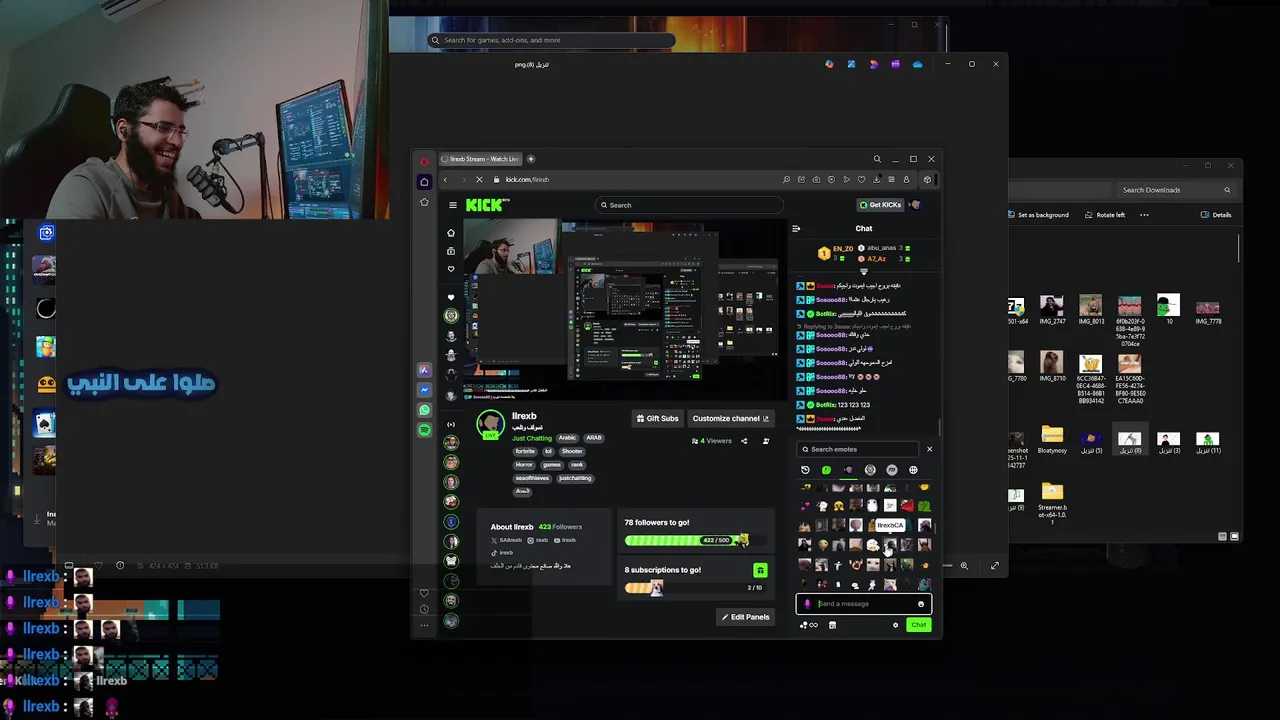This screenshot has width=1280, height=720.
Task: Click Set as background in Downloads window
Action: (x=1039, y=215)
